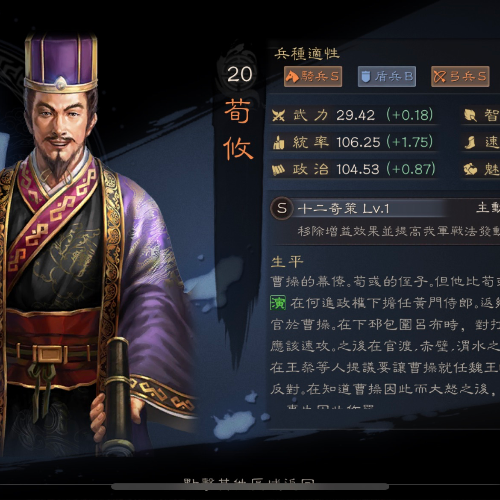Tap the boot 速 speed stat icon
The height and width of the screenshot is (500, 500).
pyautogui.click(x=470, y=143)
